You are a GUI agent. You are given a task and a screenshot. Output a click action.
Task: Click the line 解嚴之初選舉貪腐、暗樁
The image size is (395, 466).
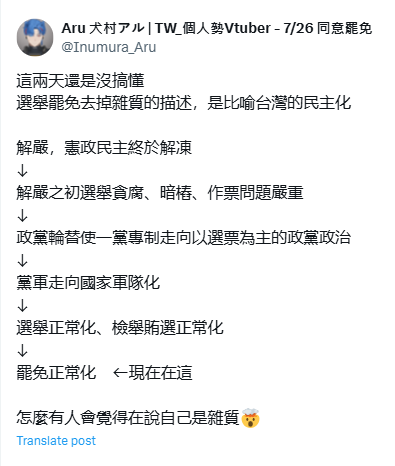coord(160,193)
